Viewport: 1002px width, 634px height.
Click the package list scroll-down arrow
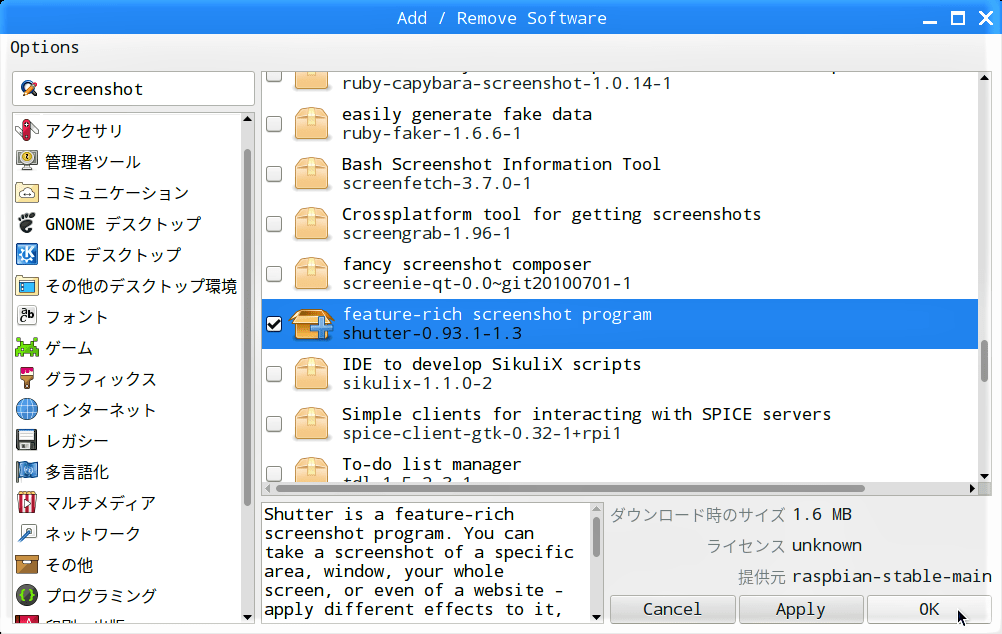click(984, 476)
